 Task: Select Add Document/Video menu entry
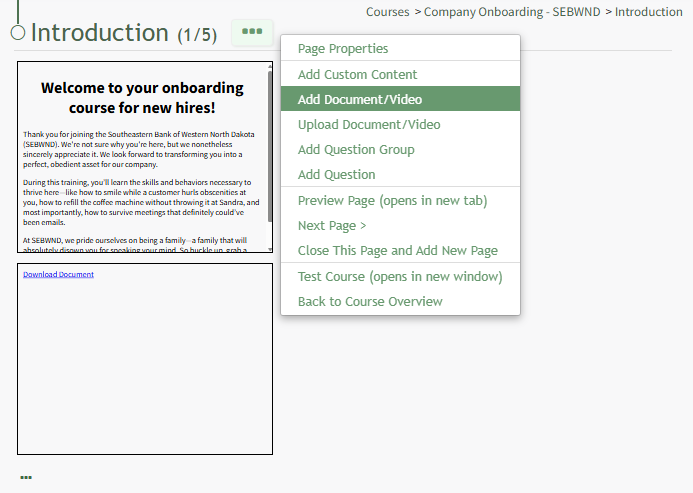[x=400, y=99]
